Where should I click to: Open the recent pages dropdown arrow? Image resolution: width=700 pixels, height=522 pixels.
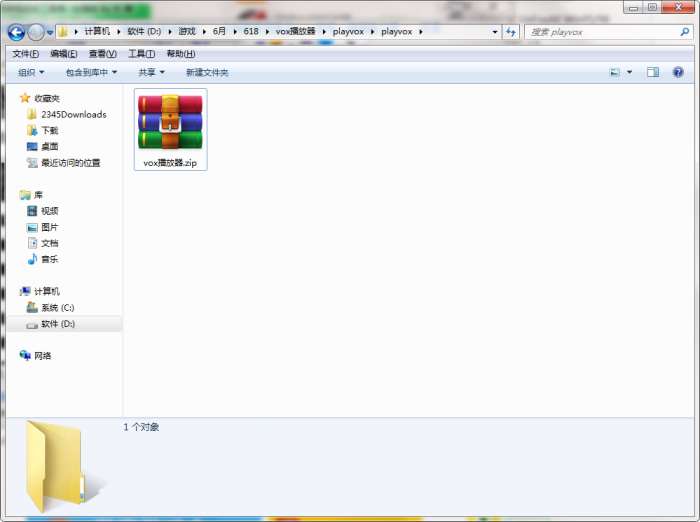[x=50, y=33]
